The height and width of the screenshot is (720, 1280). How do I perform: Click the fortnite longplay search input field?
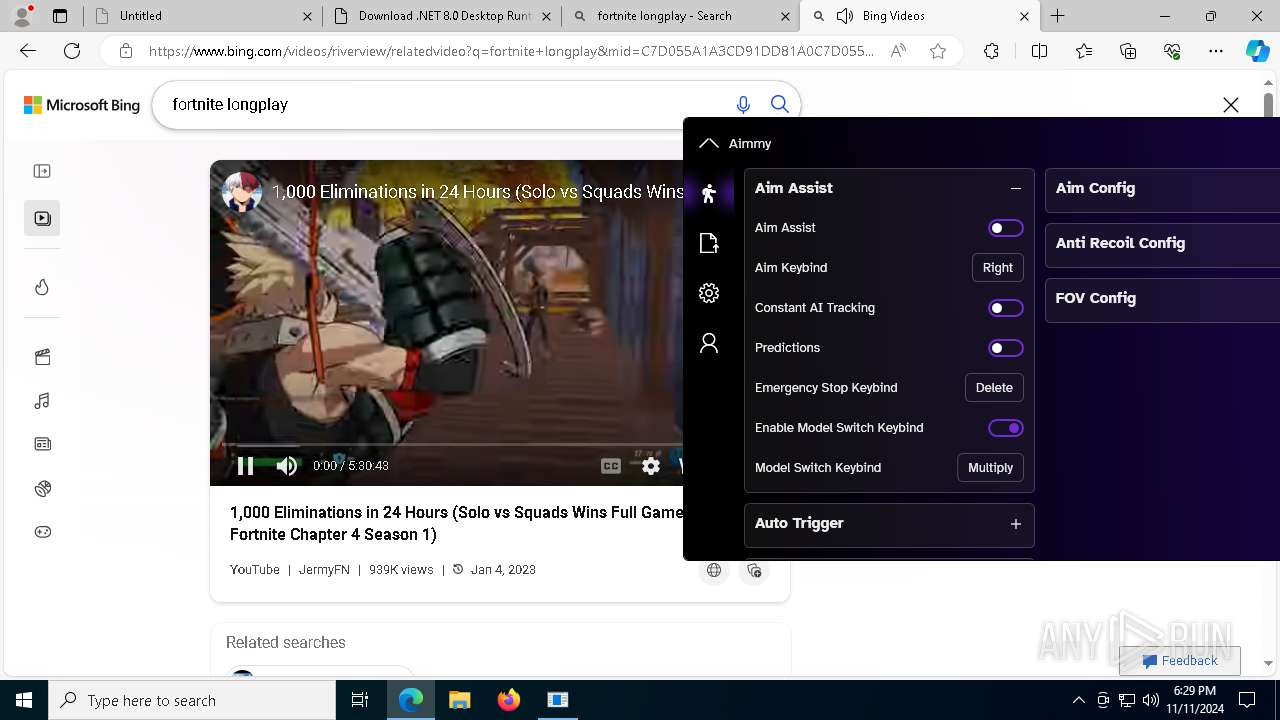point(445,104)
